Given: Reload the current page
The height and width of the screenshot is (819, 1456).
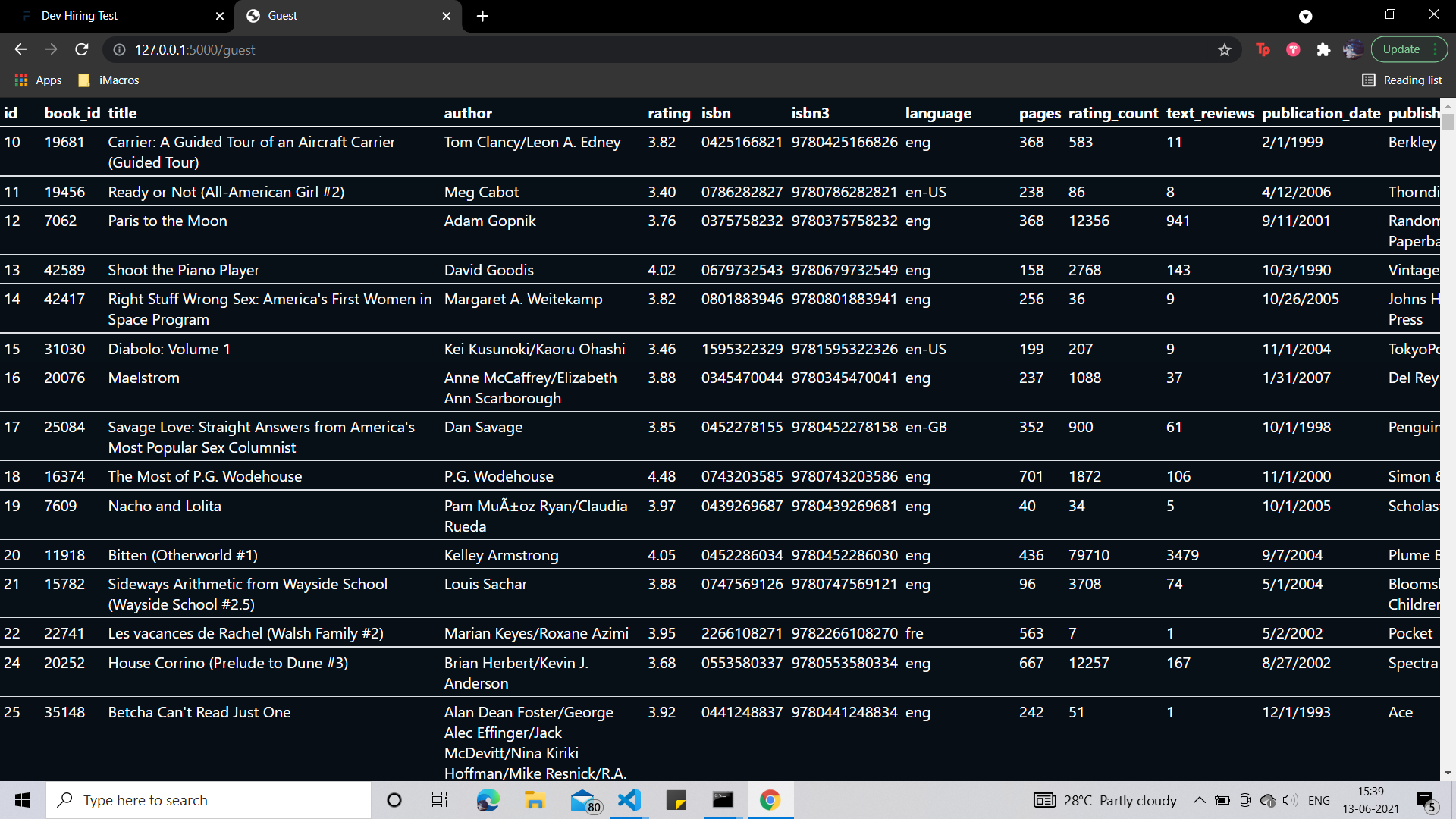Looking at the screenshot, I should click(x=82, y=49).
